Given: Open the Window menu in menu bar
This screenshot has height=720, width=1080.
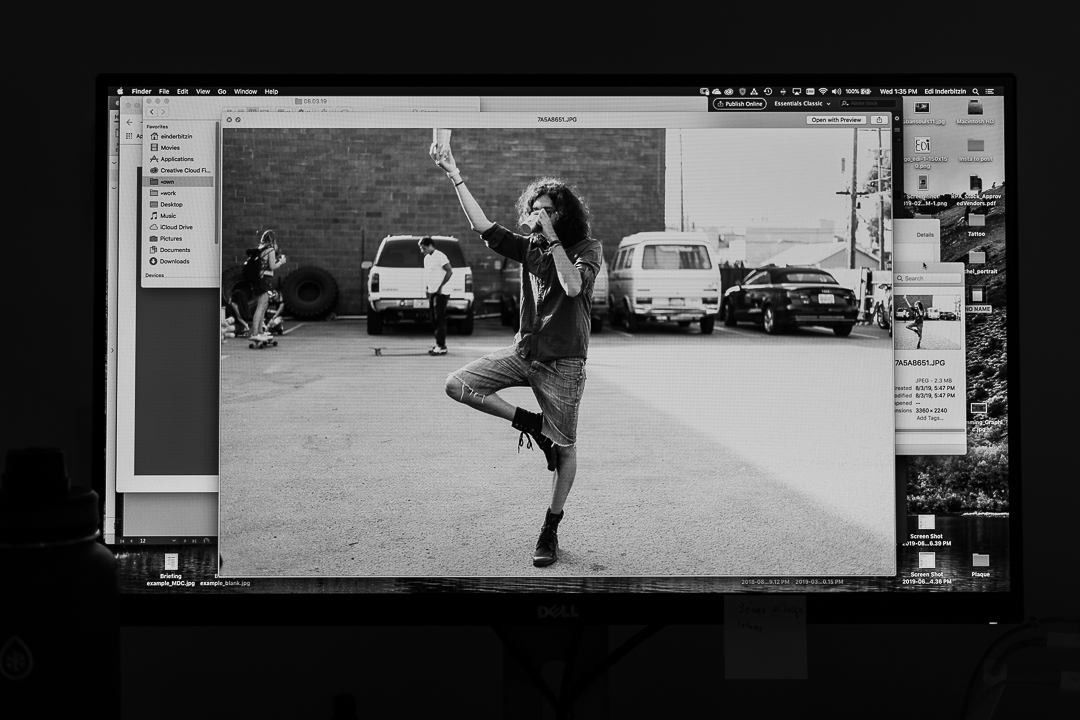Looking at the screenshot, I should click(x=245, y=91).
